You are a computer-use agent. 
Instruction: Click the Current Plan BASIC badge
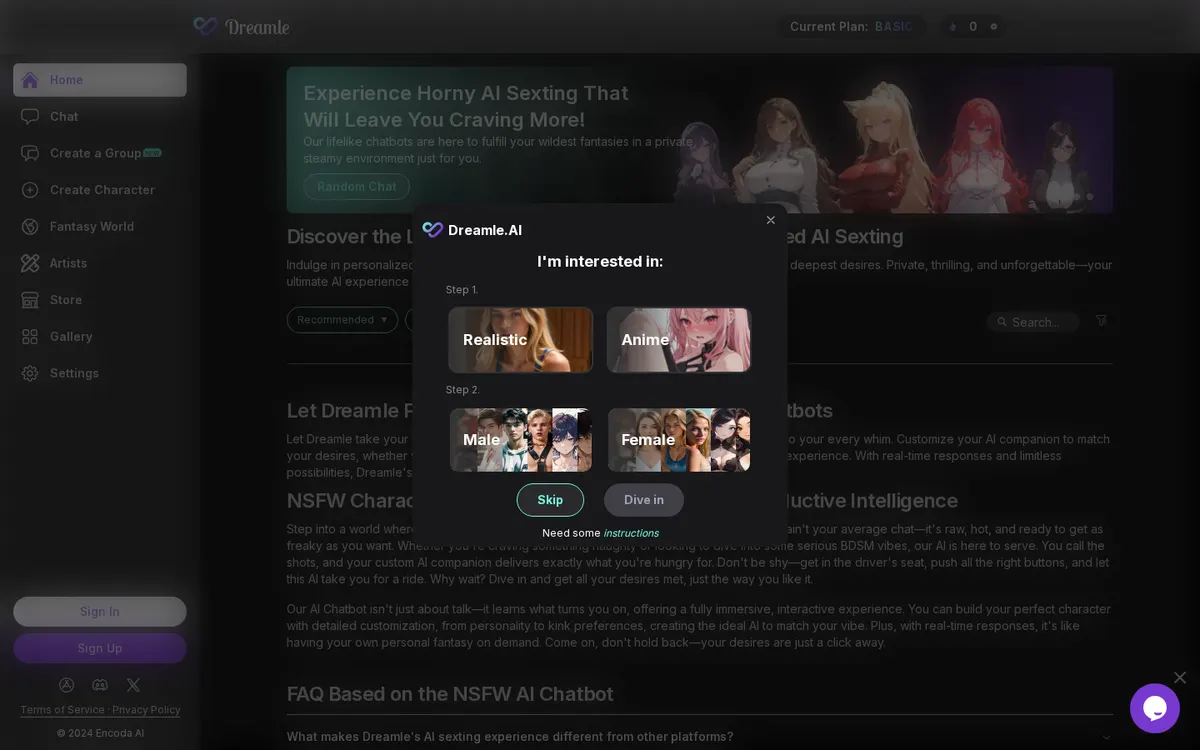pos(851,27)
